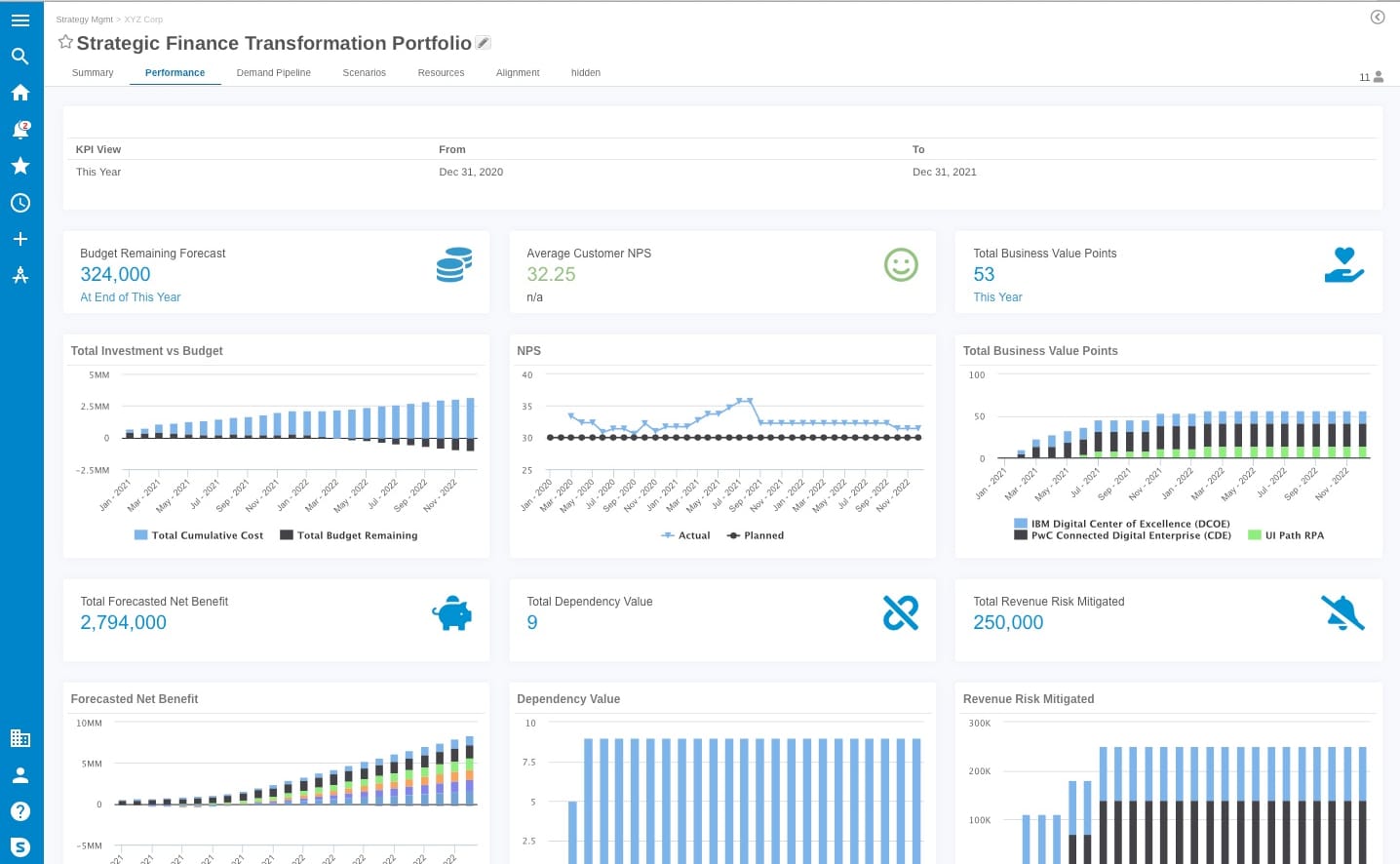The height and width of the screenshot is (864, 1400).
Task: Click the Total Investment vs Budget chart title
Action: [x=146, y=351]
